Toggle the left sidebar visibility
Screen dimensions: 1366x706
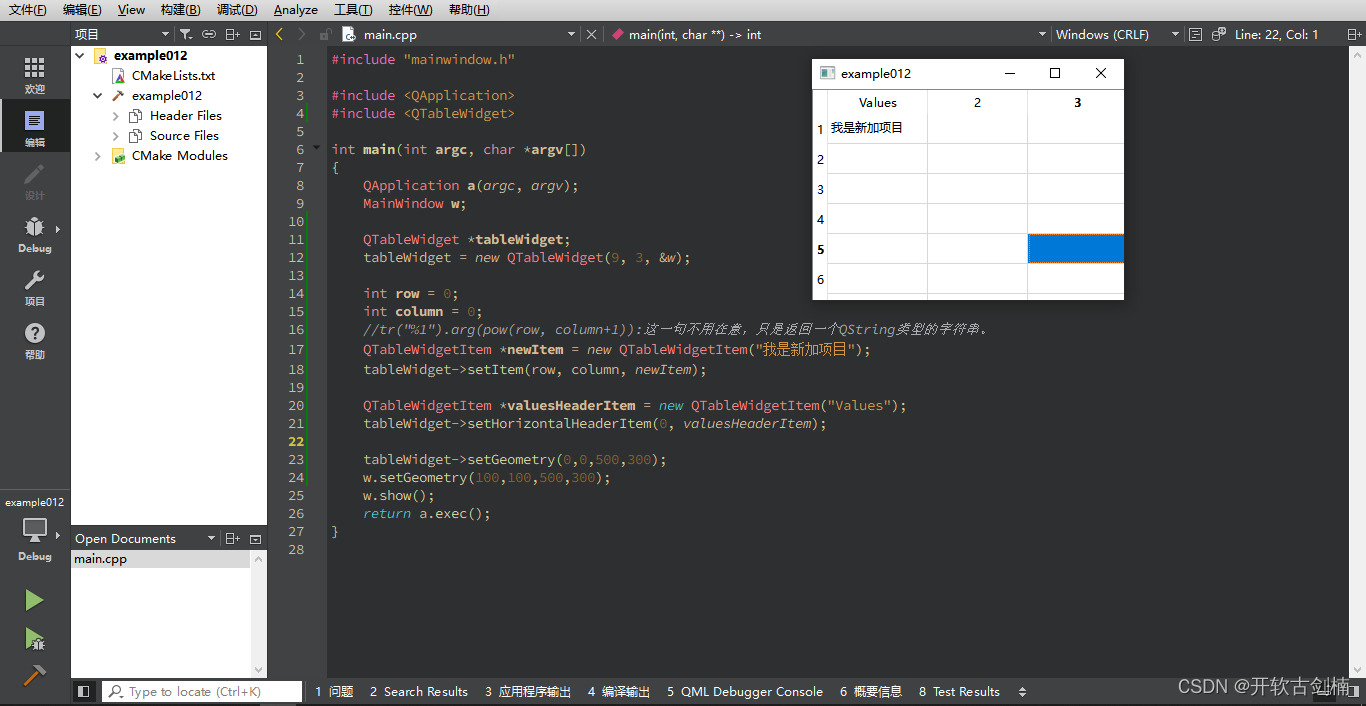coord(84,691)
